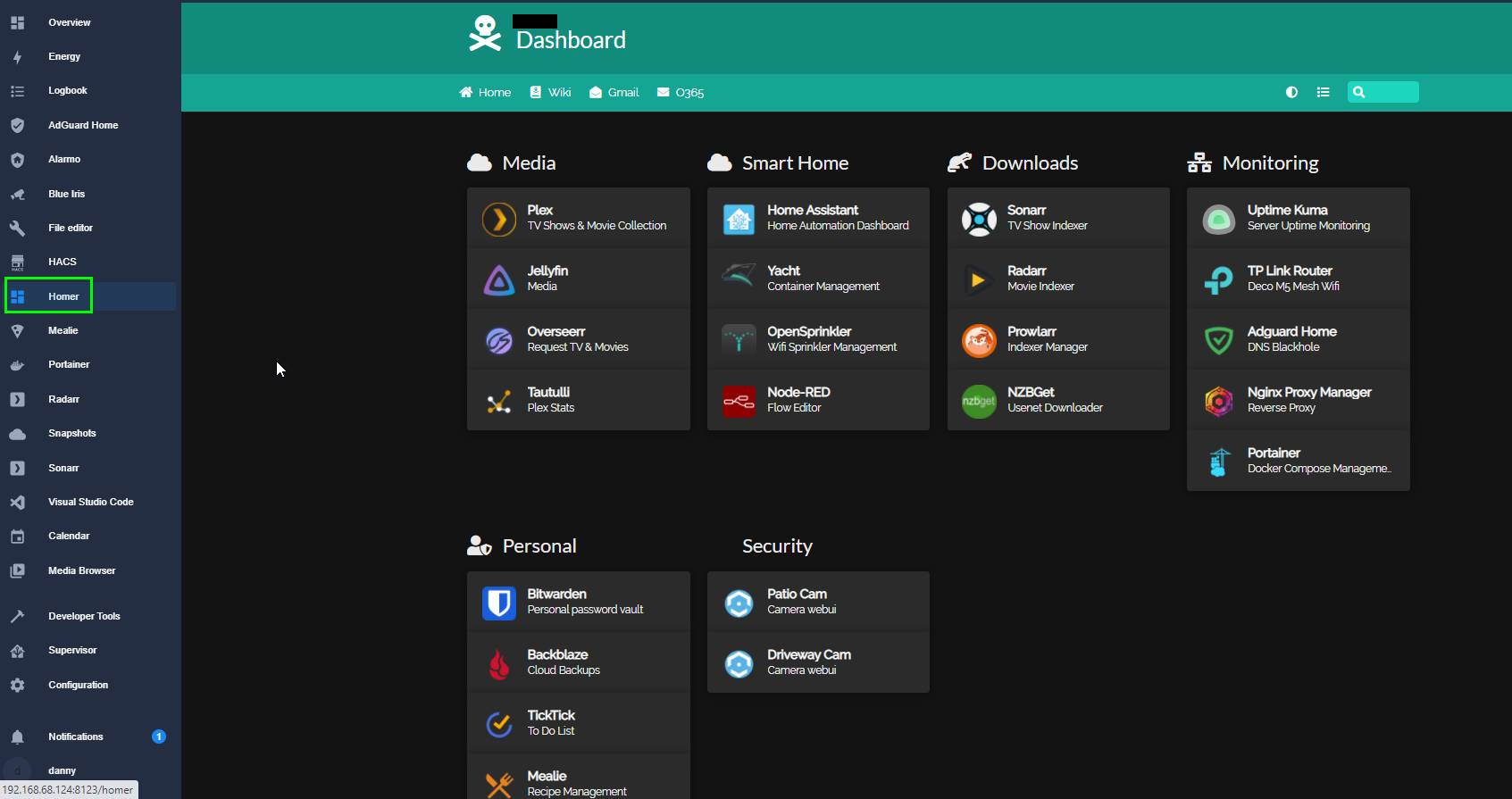
Task: Toggle the light/dark theme switch
Action: [x=1291, y=92]
